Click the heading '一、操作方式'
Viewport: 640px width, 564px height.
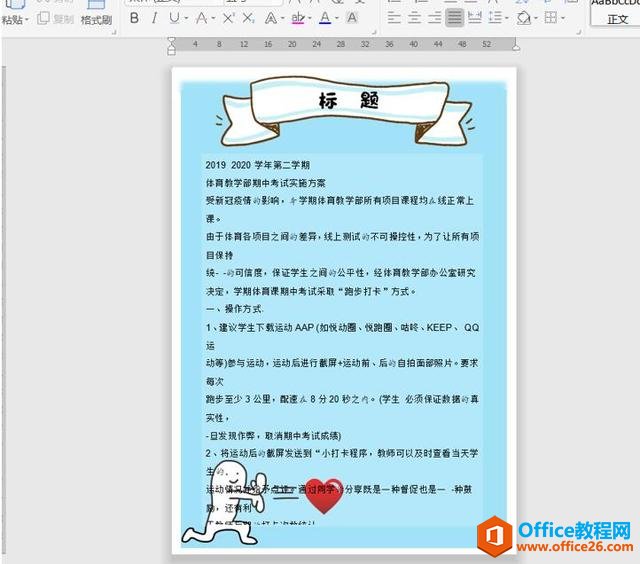tap(234, 309)
